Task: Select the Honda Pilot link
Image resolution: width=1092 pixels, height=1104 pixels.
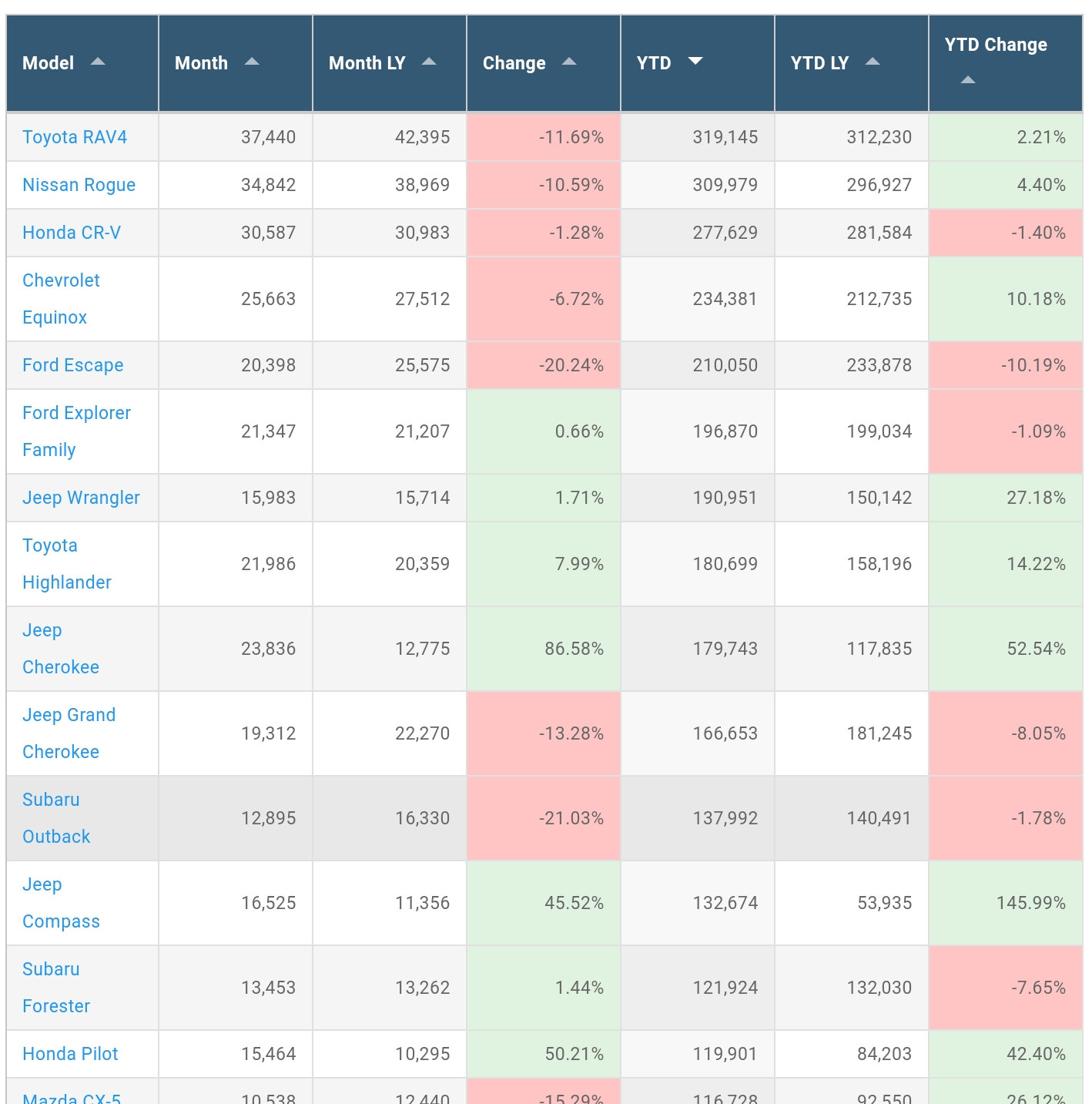Action: [70, 1054]
